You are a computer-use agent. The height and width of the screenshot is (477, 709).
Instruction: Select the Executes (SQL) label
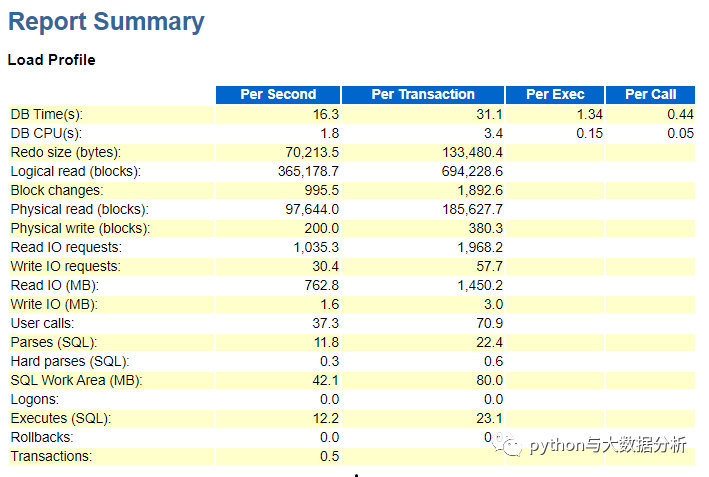click(61, 418)
